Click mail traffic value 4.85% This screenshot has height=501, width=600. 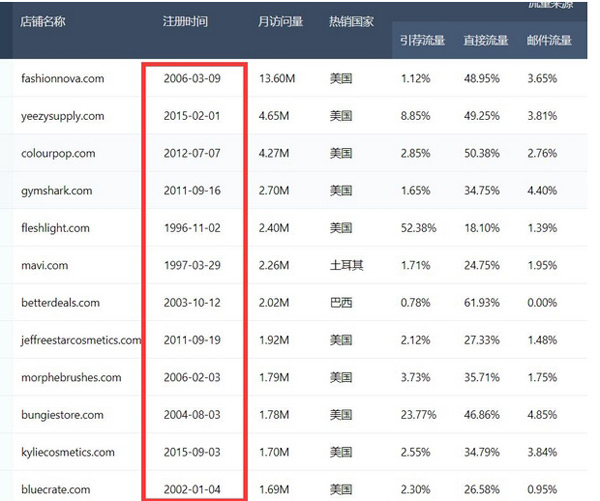tap(542, 415)
